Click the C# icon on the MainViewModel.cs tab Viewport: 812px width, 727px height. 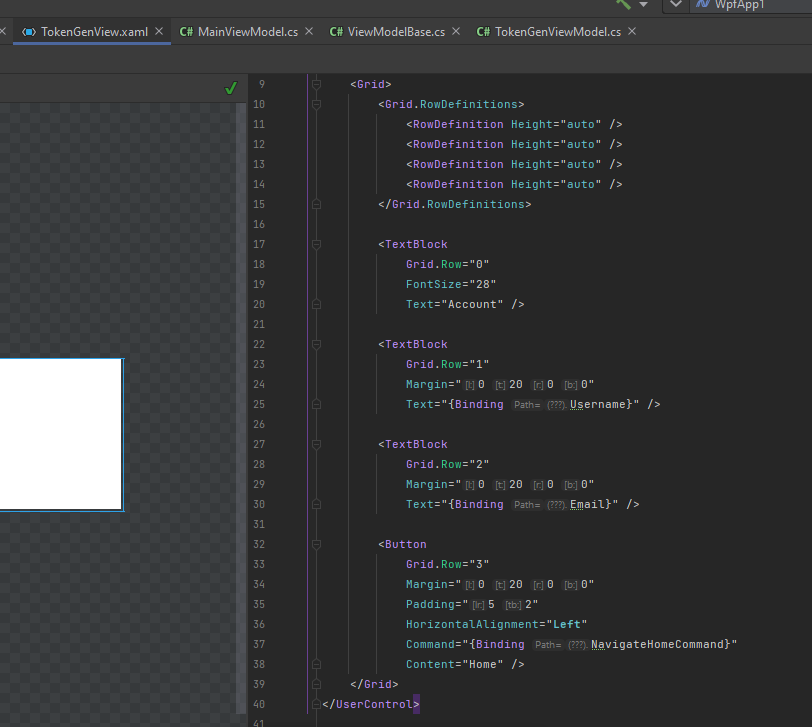(x=186, y=32)
